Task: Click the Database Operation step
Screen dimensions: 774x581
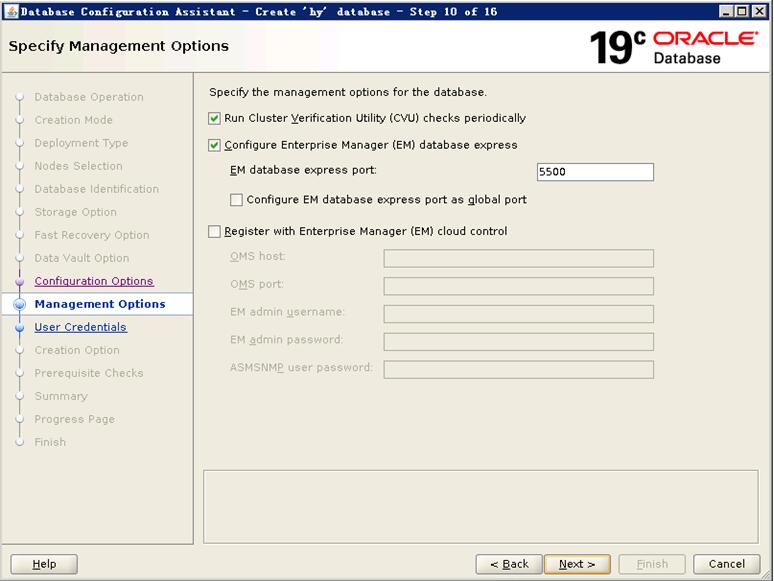Action: [89, 97]
